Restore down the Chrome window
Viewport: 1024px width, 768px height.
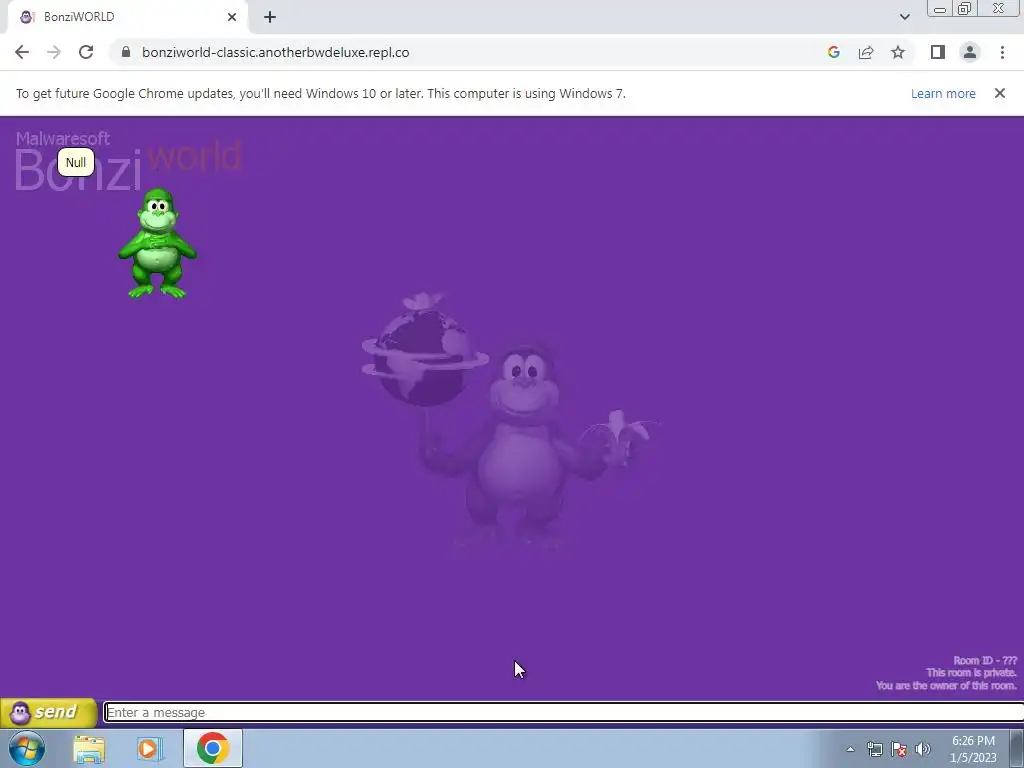coord(964,8)
